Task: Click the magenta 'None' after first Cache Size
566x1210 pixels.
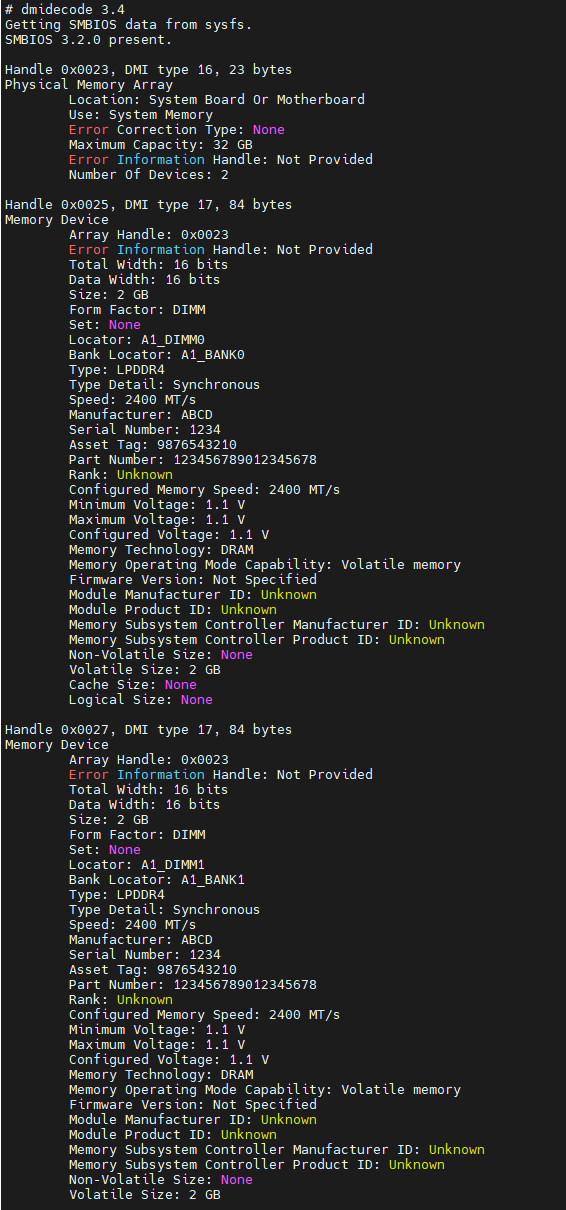Action: [180, 685]
